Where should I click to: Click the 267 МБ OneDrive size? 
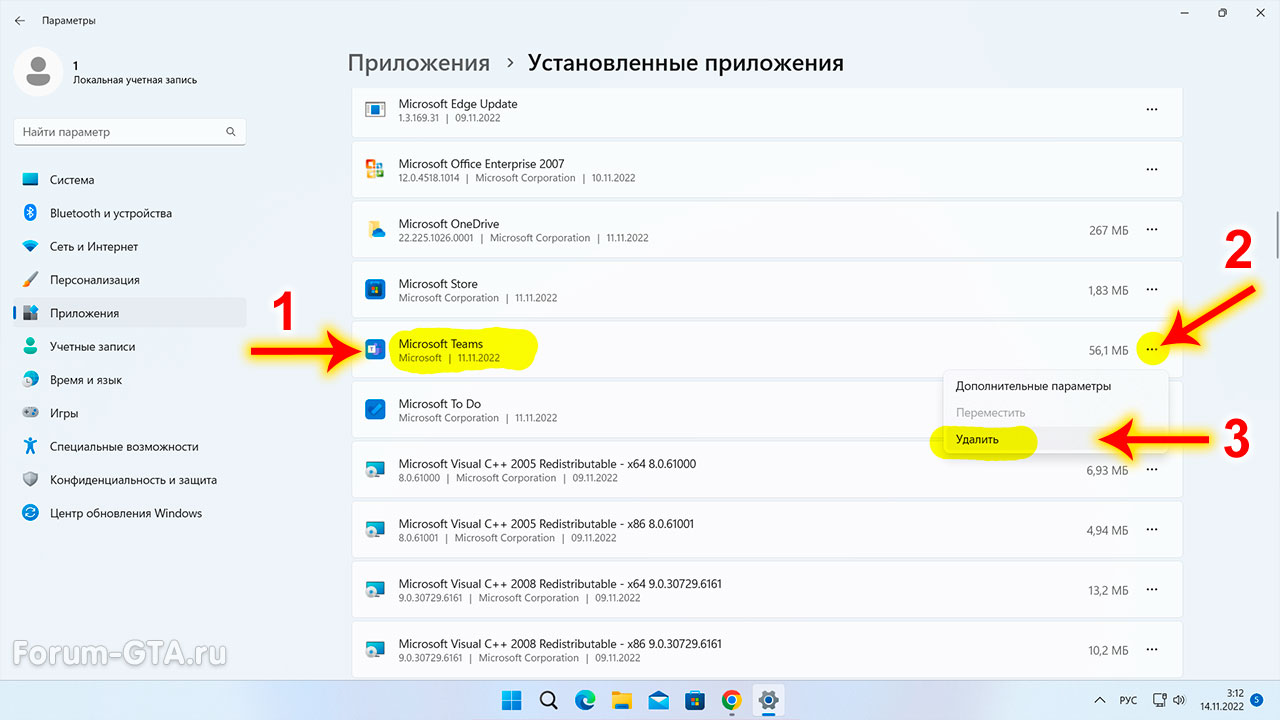(1109, 231)
